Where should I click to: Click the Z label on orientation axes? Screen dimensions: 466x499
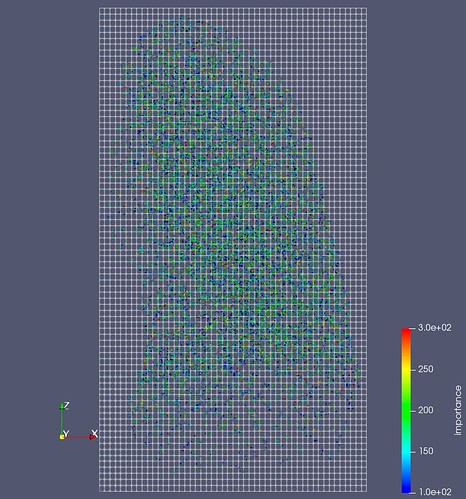click(67, 405)
